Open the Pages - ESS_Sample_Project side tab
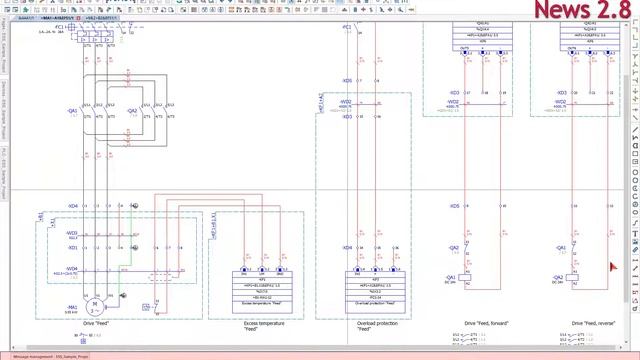Image resolution: width=640 pixels, height=360 pixels. 4,47
